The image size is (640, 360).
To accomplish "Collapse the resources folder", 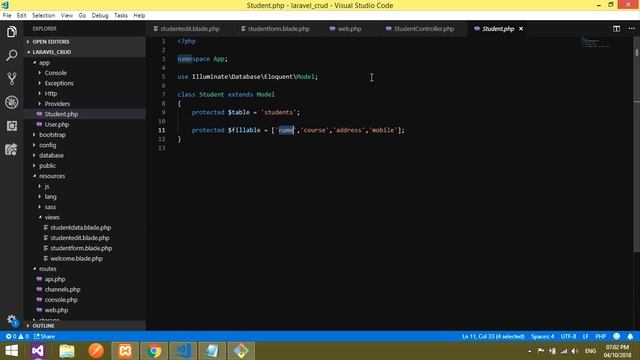I will click(x=85, y=176).
